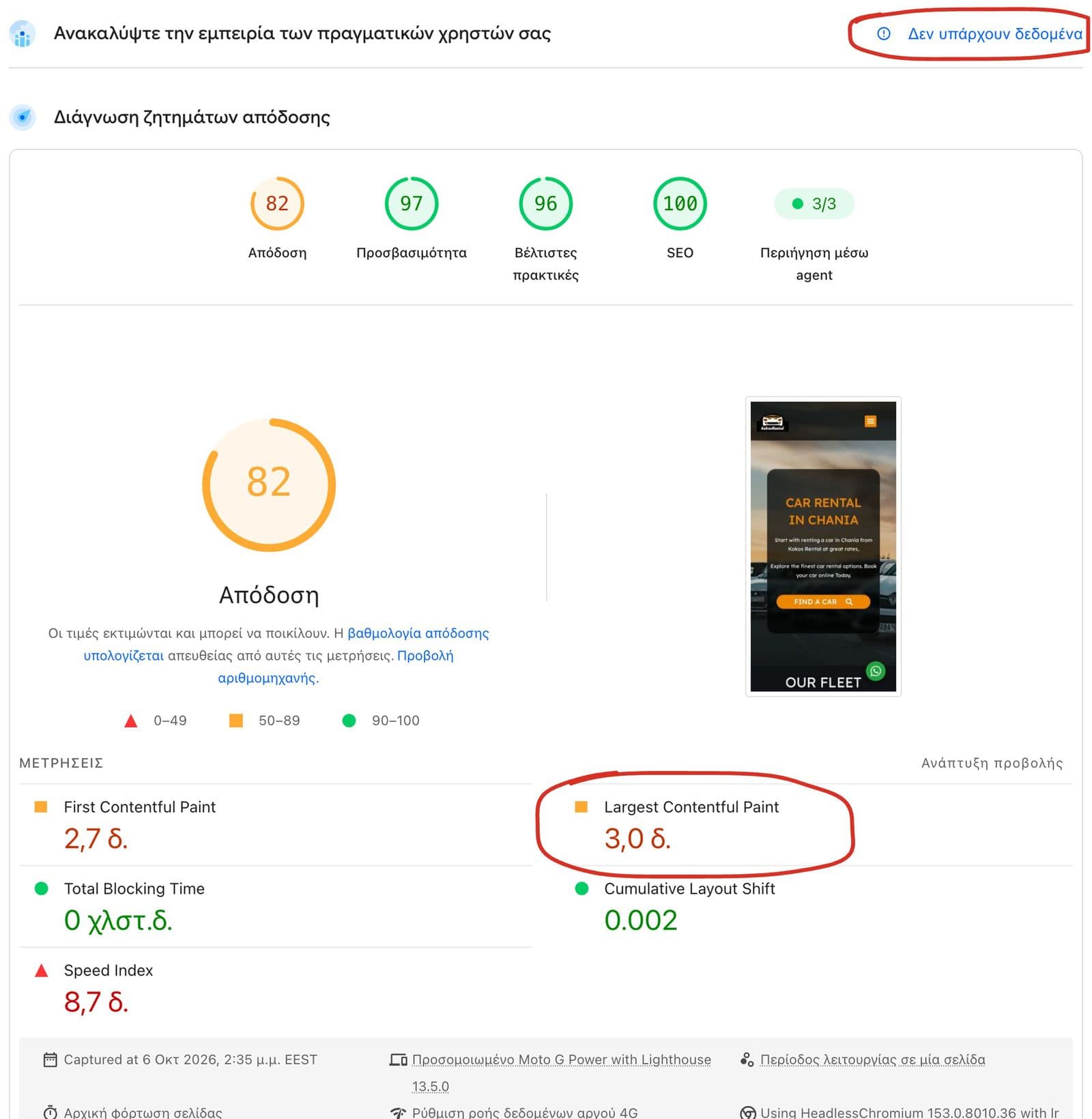The width and height of the screenshot is (1092, 1119).
Task: Select the 97 Προσβασιμότητα score gauge
Action: click(x=412, y=203)
